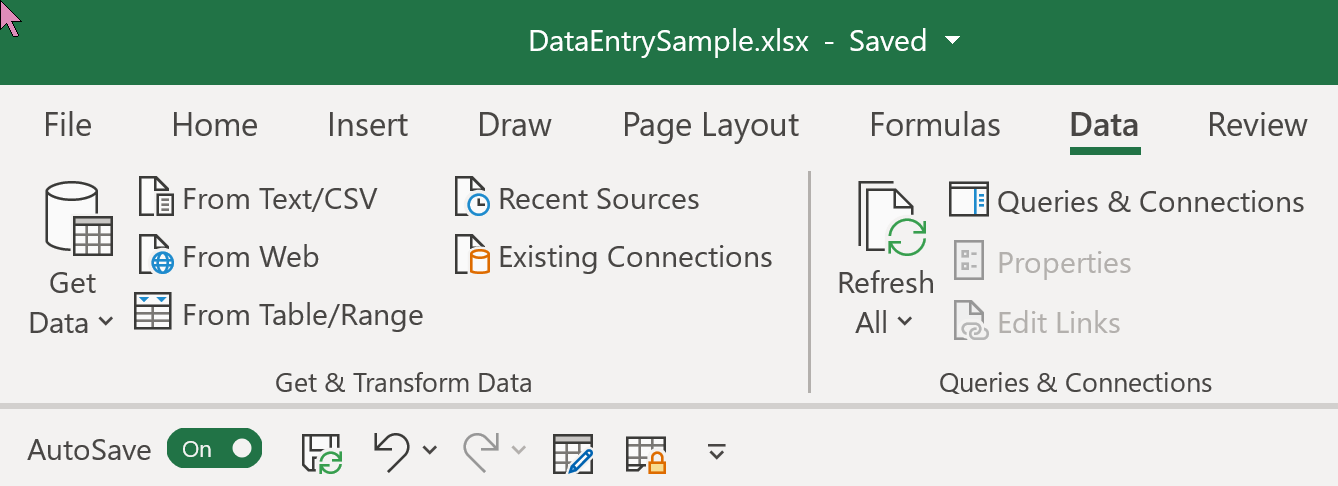The width and height of the screenshot is (1338, 486).
Task: Open Recent Sources
Action: pos(577,199)
